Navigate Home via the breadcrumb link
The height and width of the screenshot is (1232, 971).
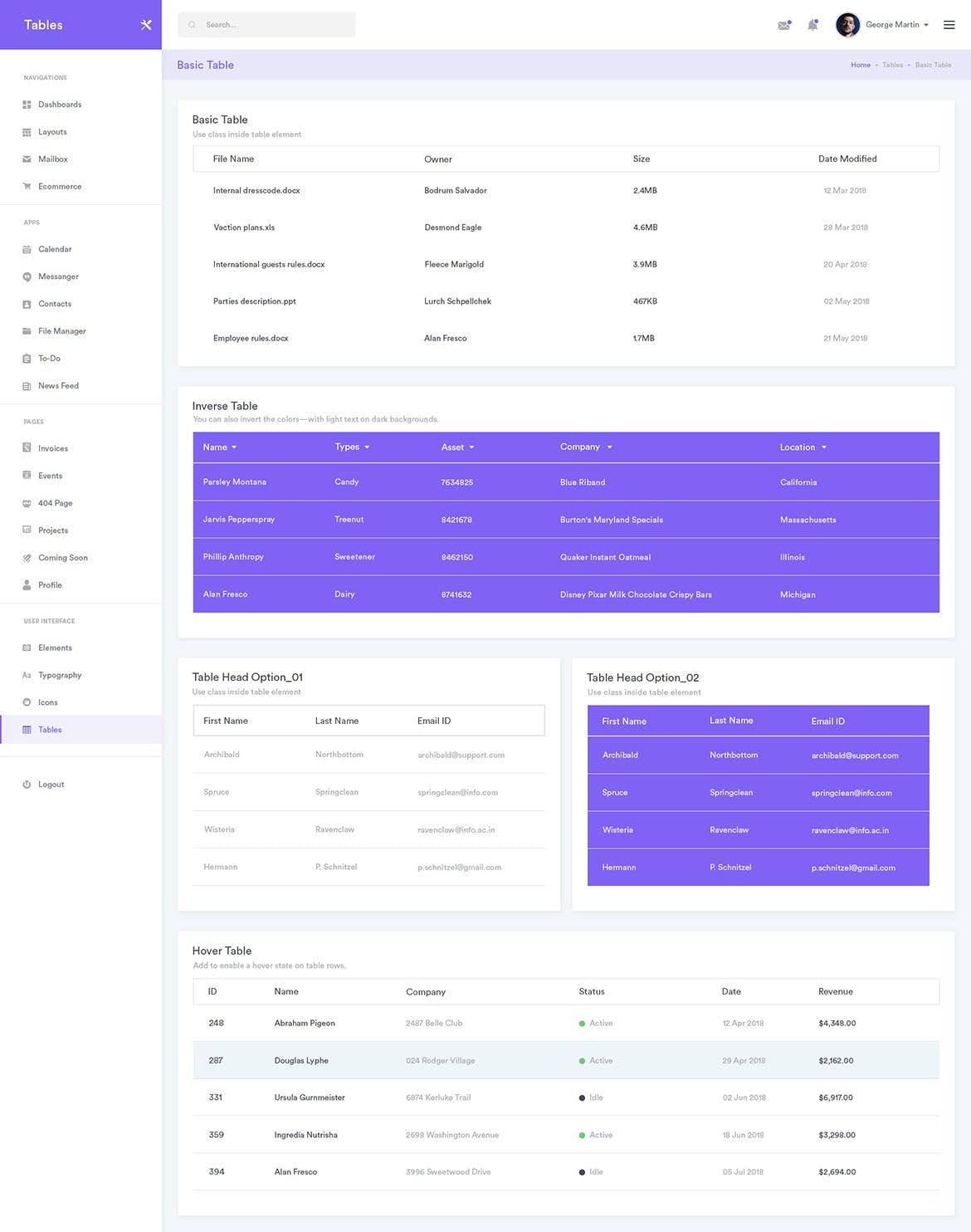pyautogui.click(x=860, y=65)
